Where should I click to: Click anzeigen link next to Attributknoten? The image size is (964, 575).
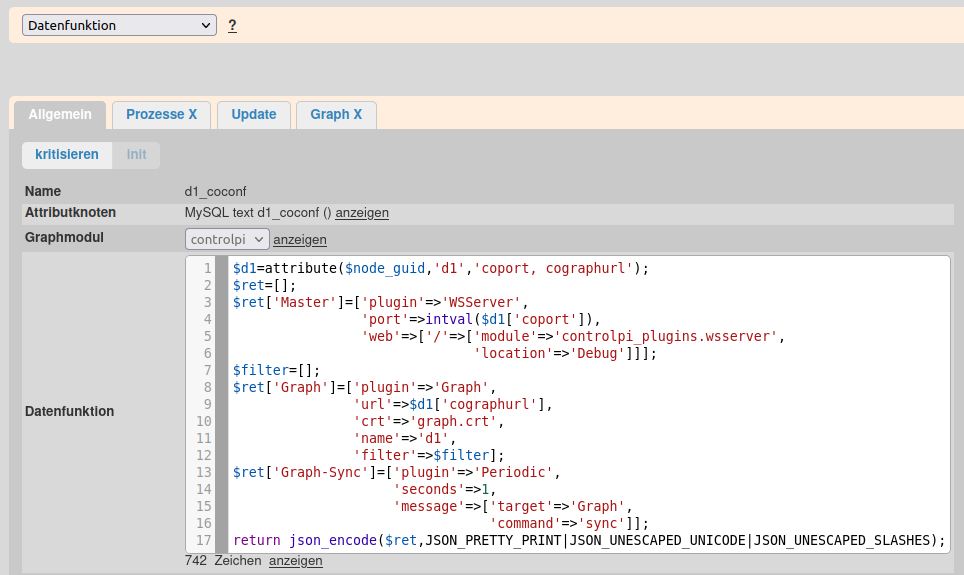(x=362, y=213)
